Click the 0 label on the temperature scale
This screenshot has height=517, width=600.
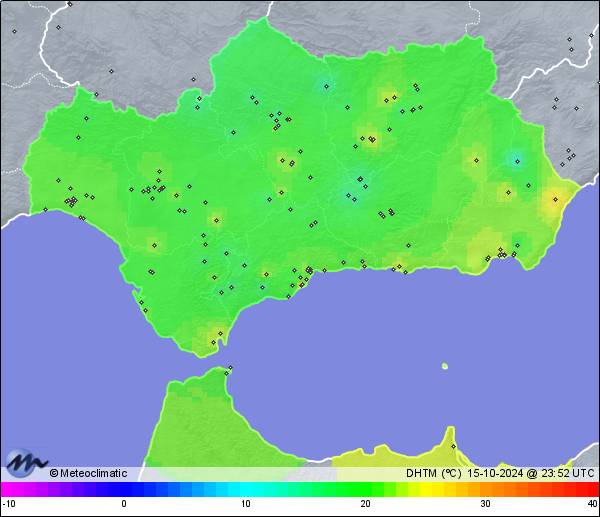(124, 504)
